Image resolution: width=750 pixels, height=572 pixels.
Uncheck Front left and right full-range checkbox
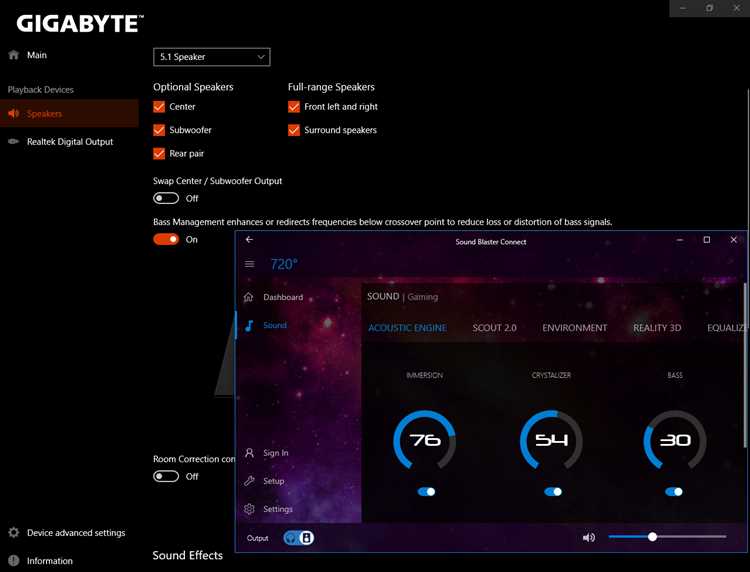(294, 107)
